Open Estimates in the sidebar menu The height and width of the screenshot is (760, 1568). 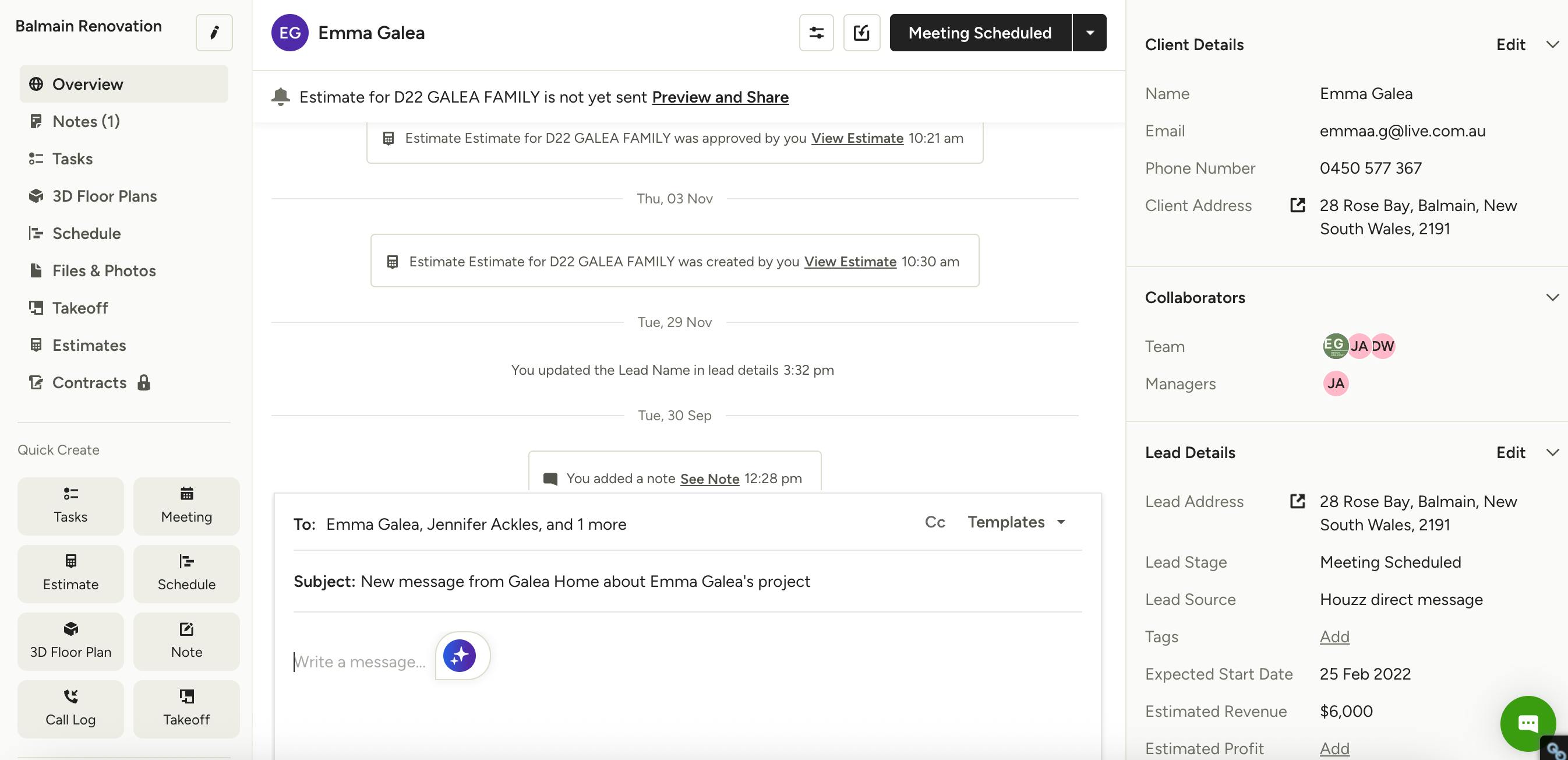124,345
